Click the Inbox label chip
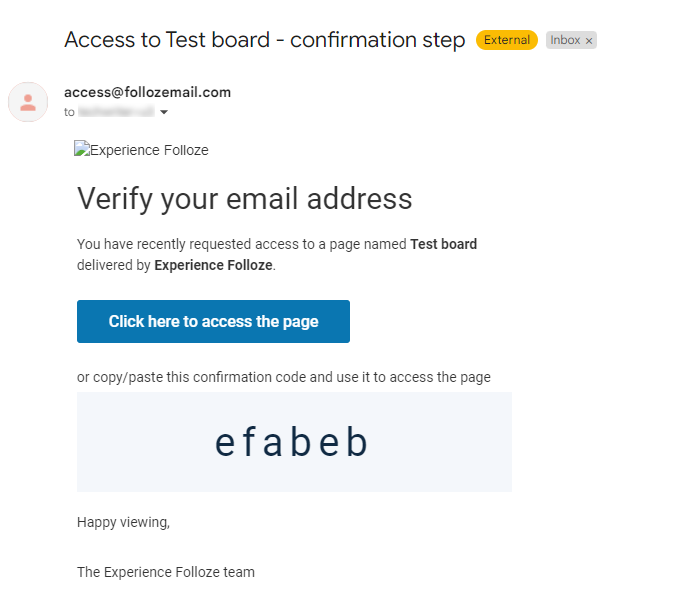Viewport: 686px width, 597px height. click(x=565, y=40)
